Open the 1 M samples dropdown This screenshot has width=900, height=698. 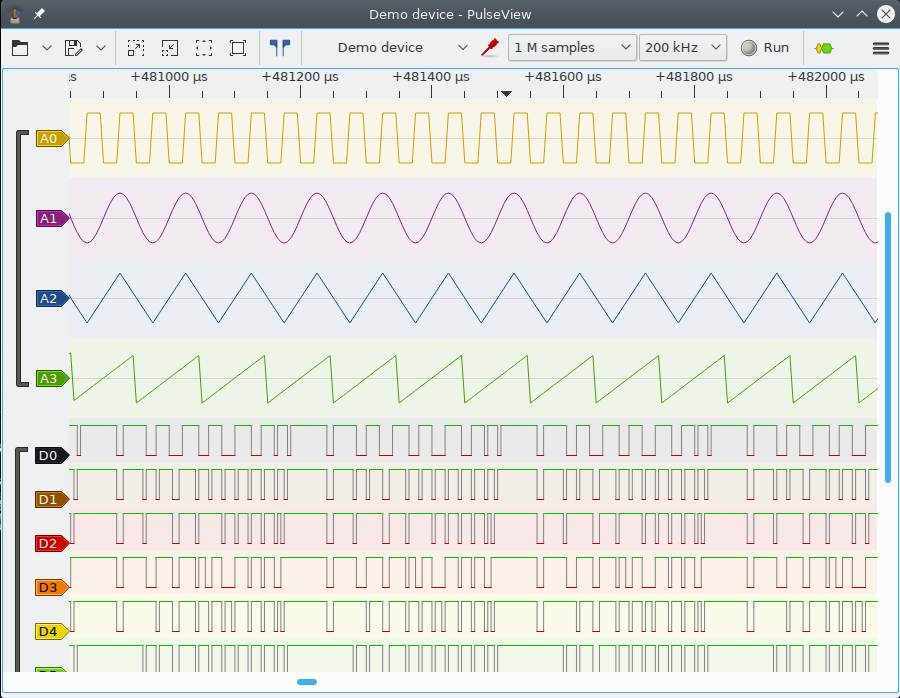(x=572, y=48)
